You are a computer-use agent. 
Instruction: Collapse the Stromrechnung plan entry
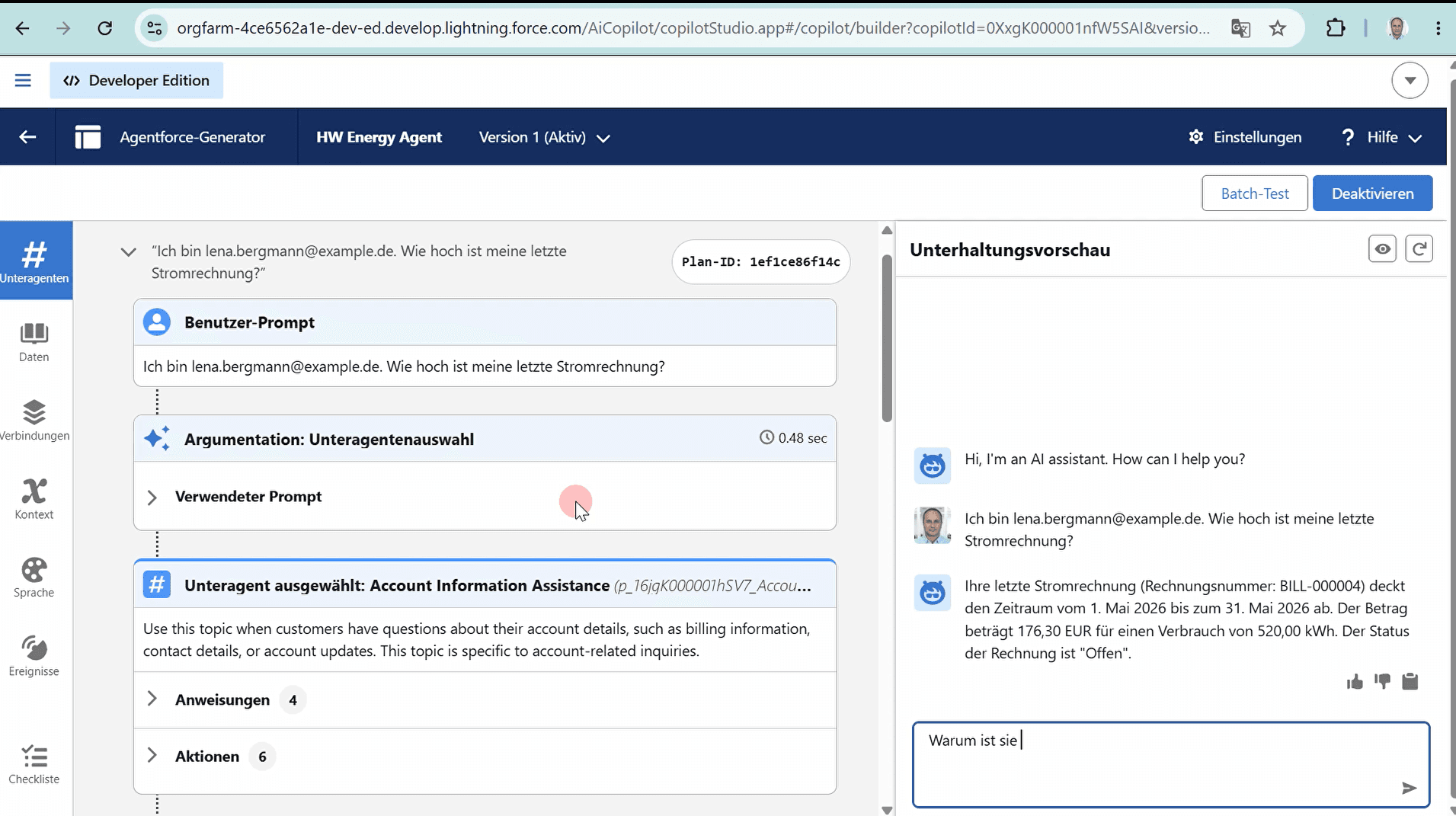click(x=128, y=252)
